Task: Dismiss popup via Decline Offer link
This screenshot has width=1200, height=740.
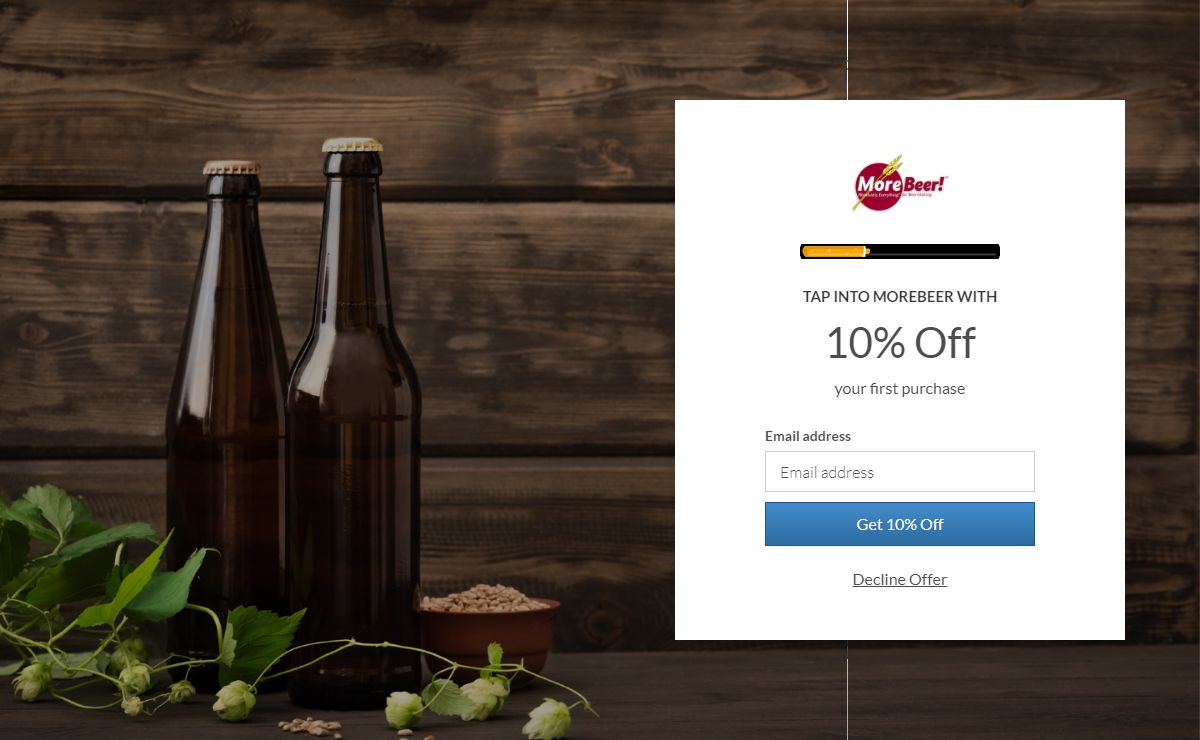Action: (900, 579)
